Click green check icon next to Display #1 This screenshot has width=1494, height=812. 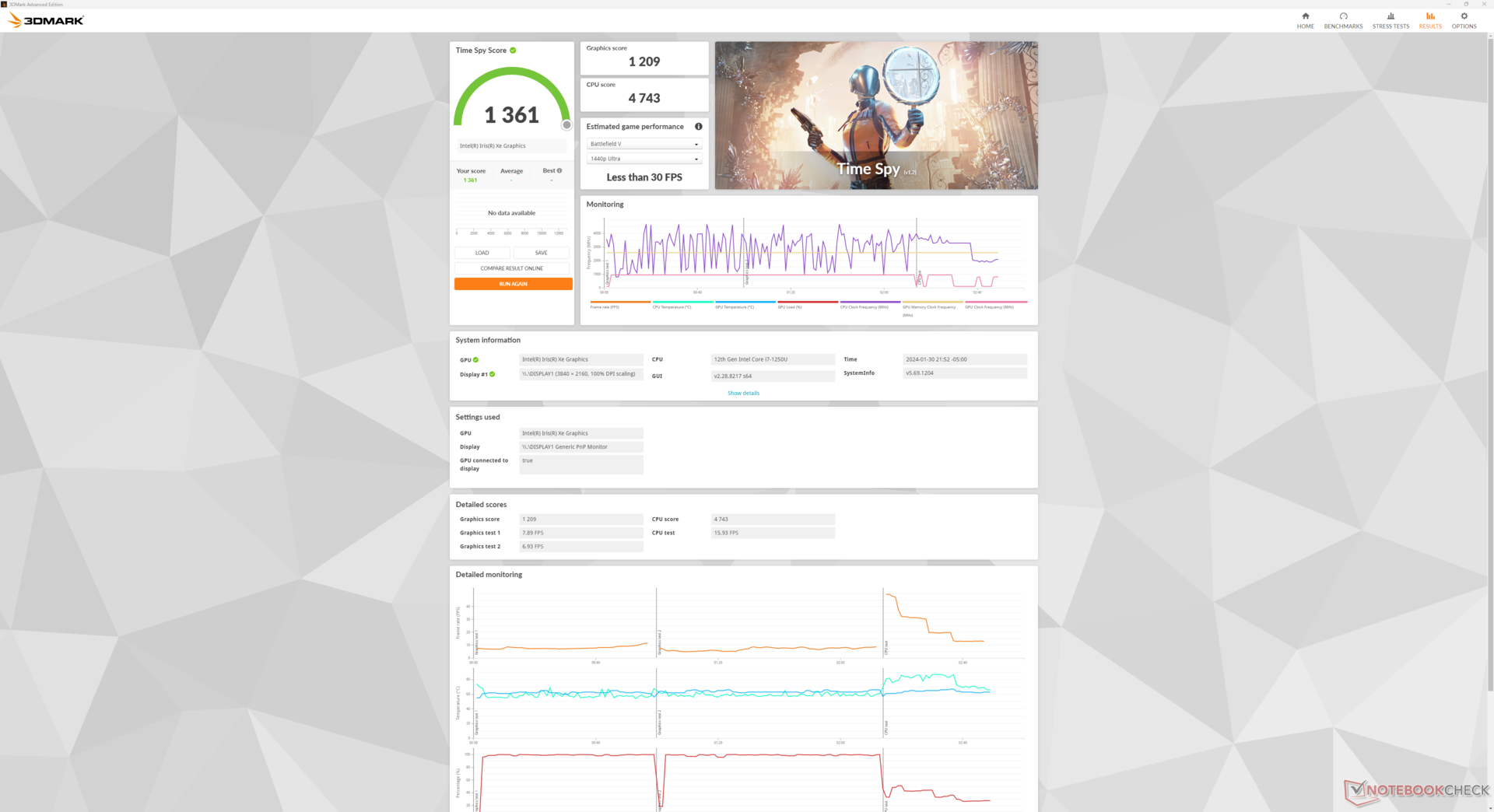[x=492, y=374]
